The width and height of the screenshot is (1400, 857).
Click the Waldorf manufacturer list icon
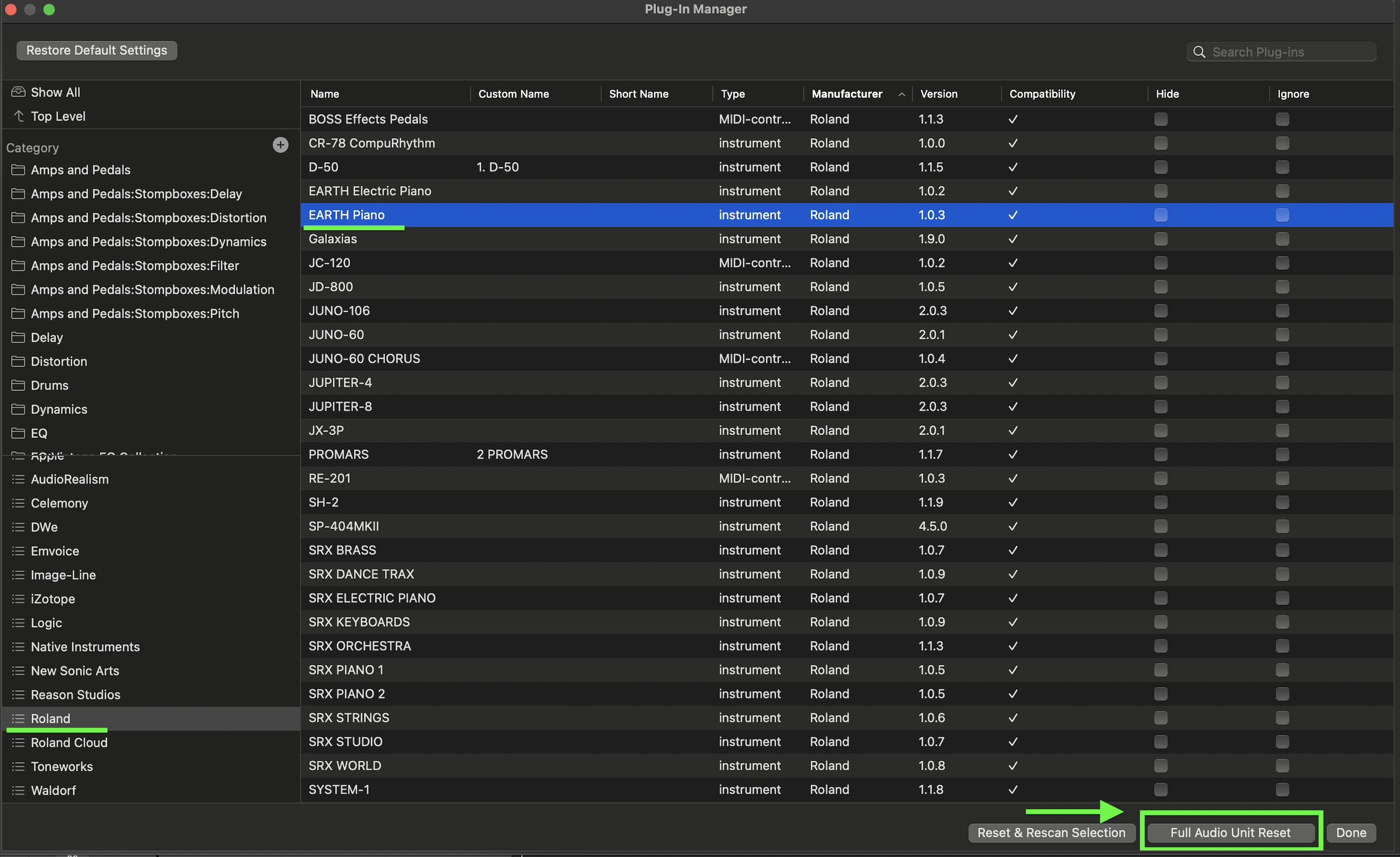pos(18,791)
